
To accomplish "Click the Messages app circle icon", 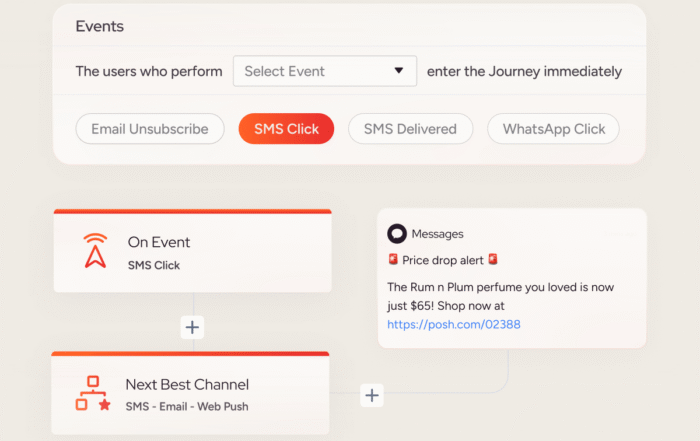I will point(397,234).
